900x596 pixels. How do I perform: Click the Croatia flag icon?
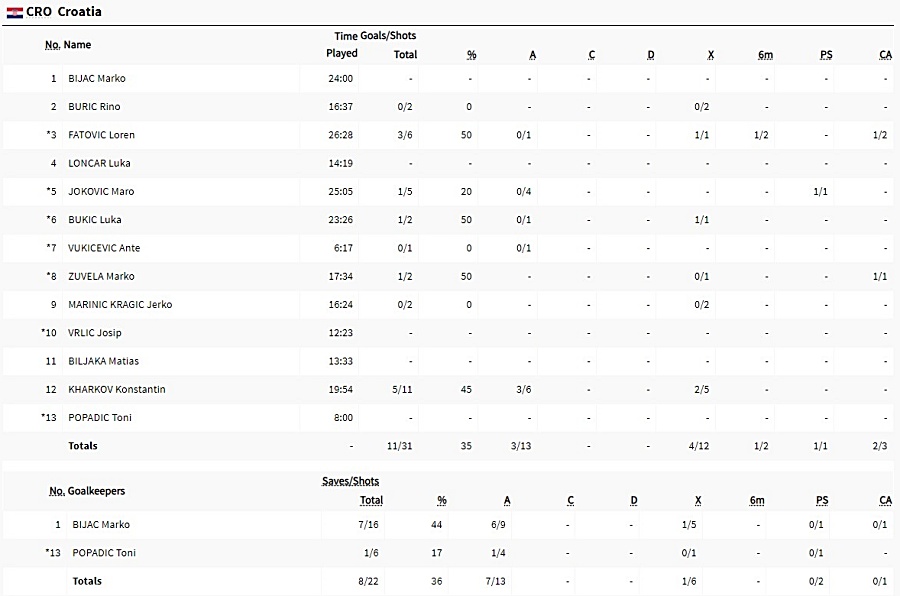point(14,13)
